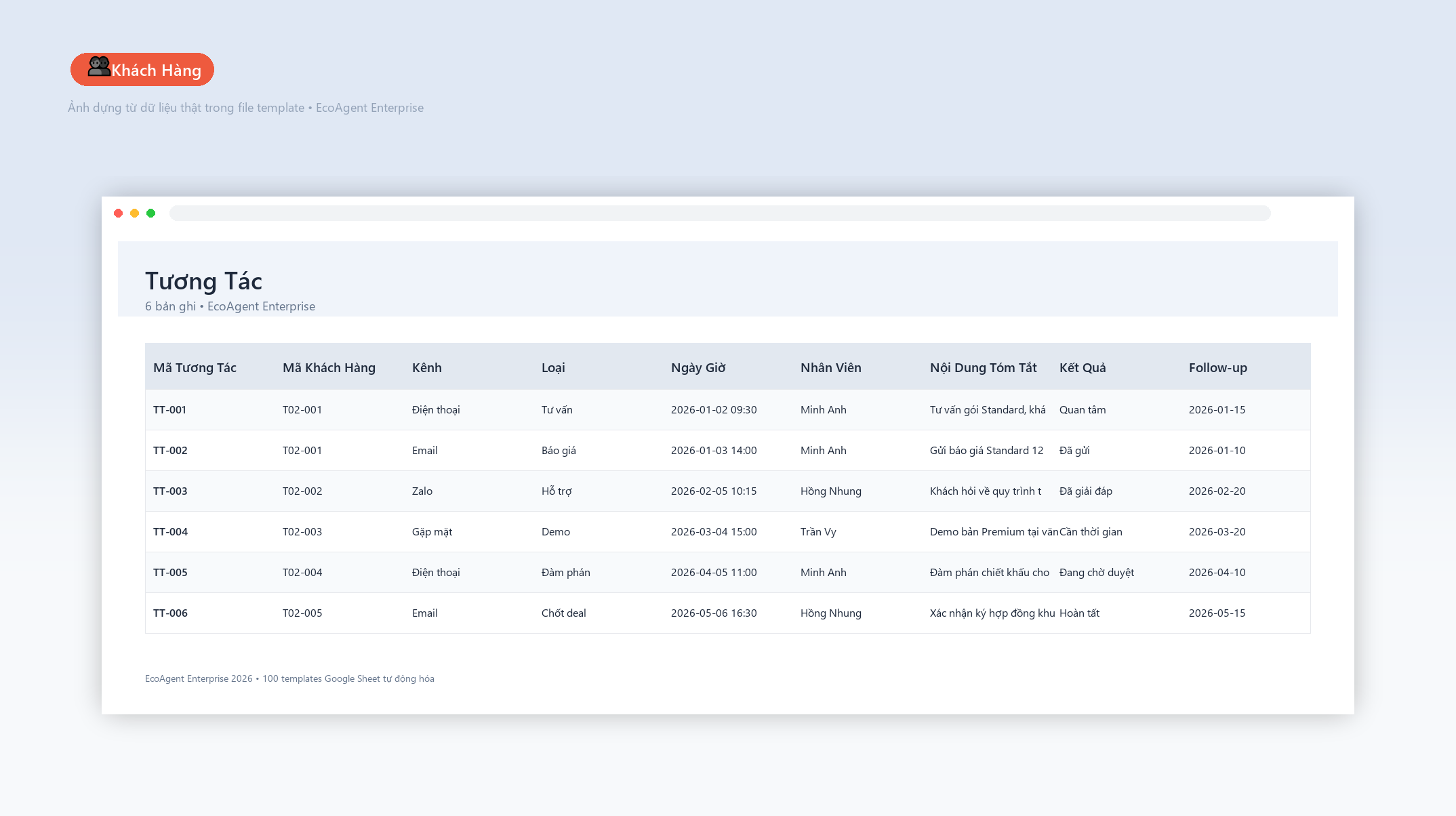The image size is (1456, 816).
Task: Click the Trần Vy staff cell
Action: pos(818,531)
